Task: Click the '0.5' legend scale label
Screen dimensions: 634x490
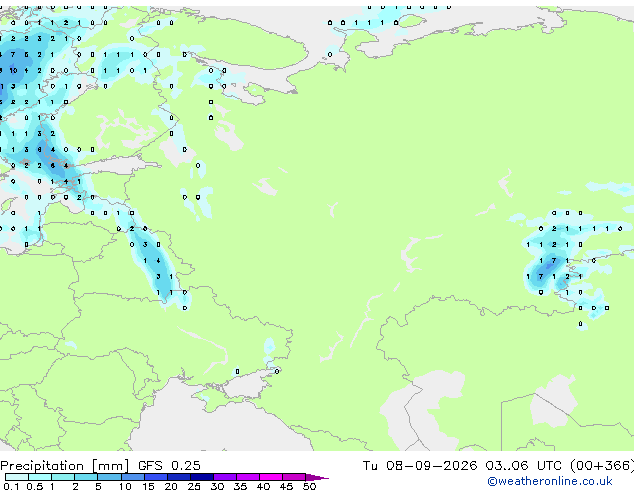Action: pyautogui.click(x=35, y=486)
